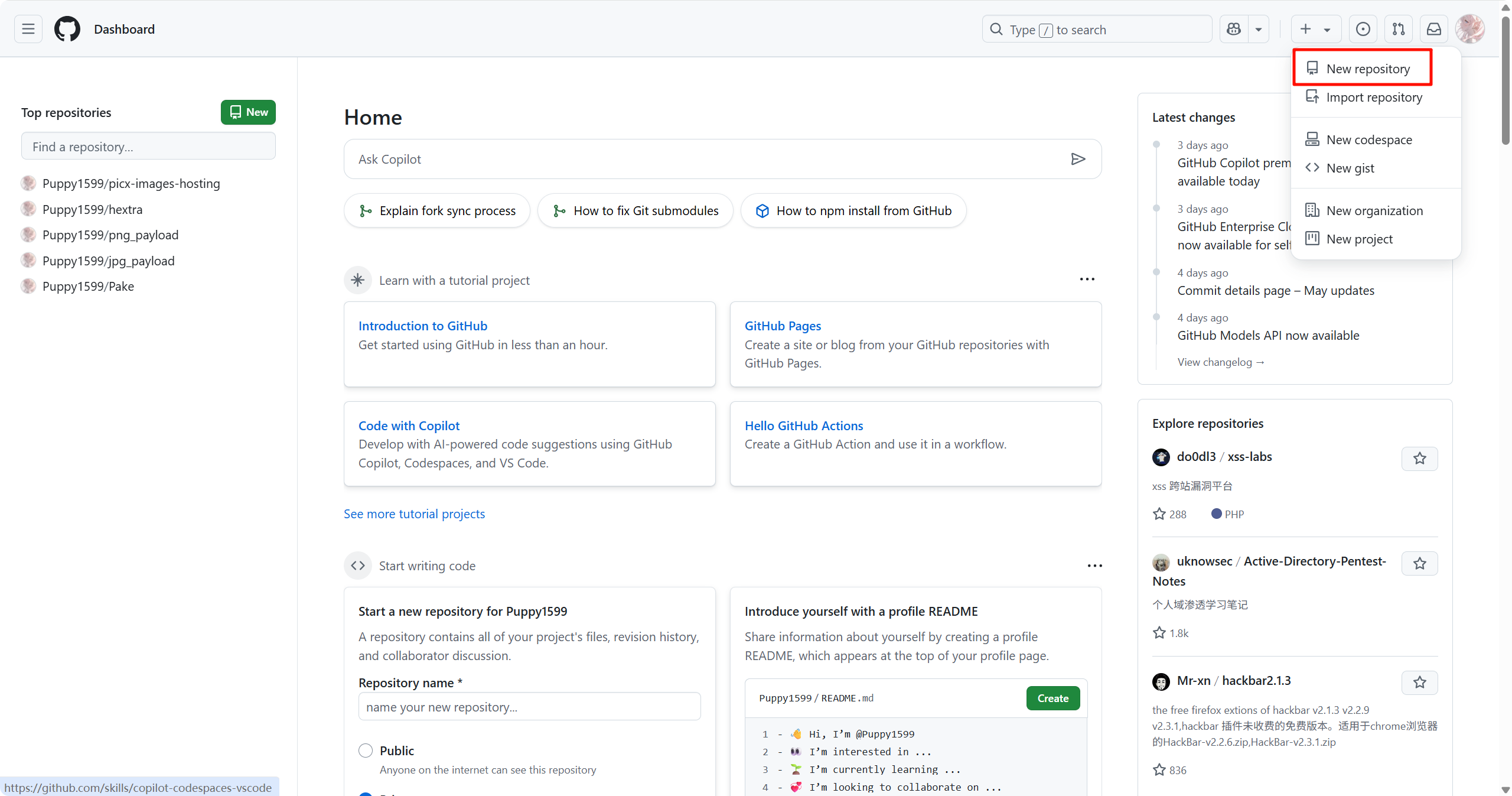Focus the Ask Copilot input box
This screenshot has height=796, width=1512.
click(x=722, y=159)
